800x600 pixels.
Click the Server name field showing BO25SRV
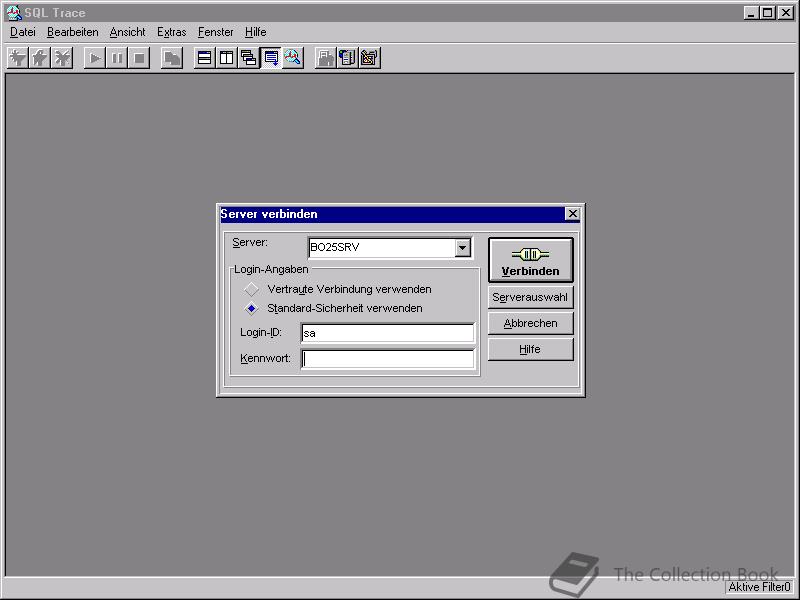tap(382, 248)
